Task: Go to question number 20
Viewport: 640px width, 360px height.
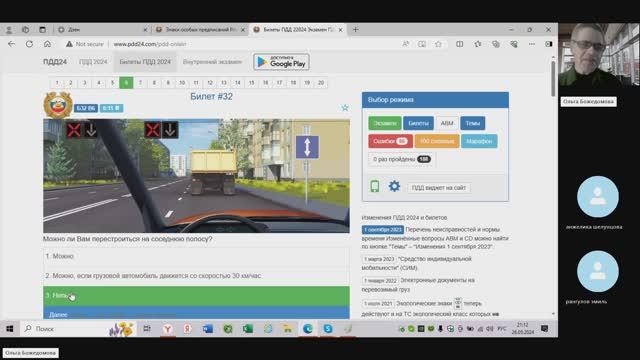Action: pyautogui.click(x=321, y=83)
